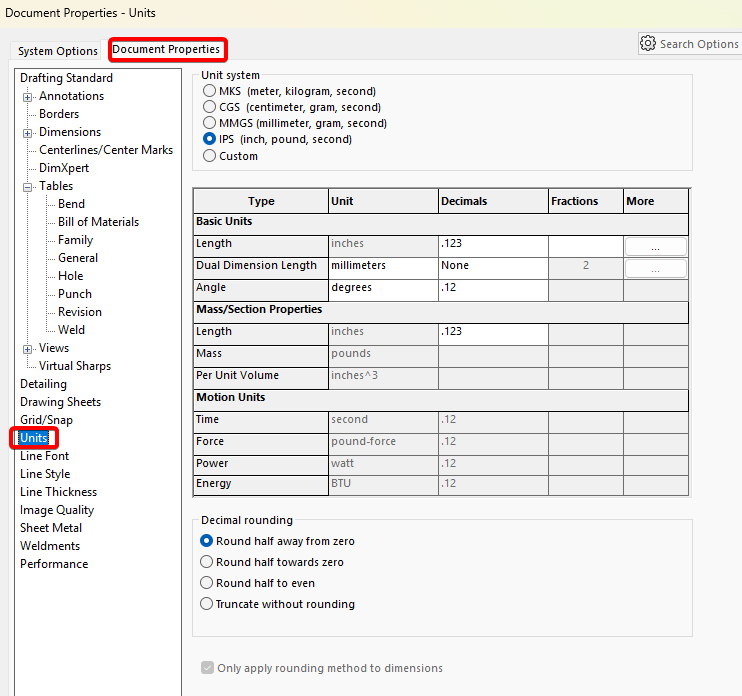Select Image Quality in the tree
The width and height of the screenshot is (742, 696).
57,509
